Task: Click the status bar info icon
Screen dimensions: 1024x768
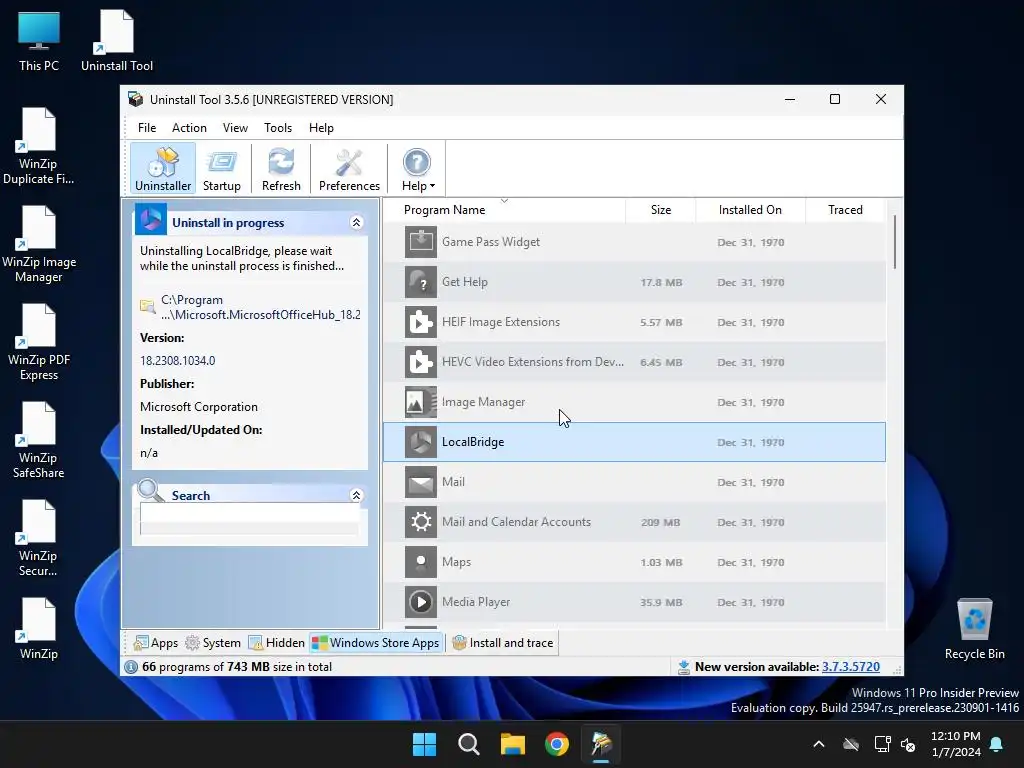Action: point(131,667)
